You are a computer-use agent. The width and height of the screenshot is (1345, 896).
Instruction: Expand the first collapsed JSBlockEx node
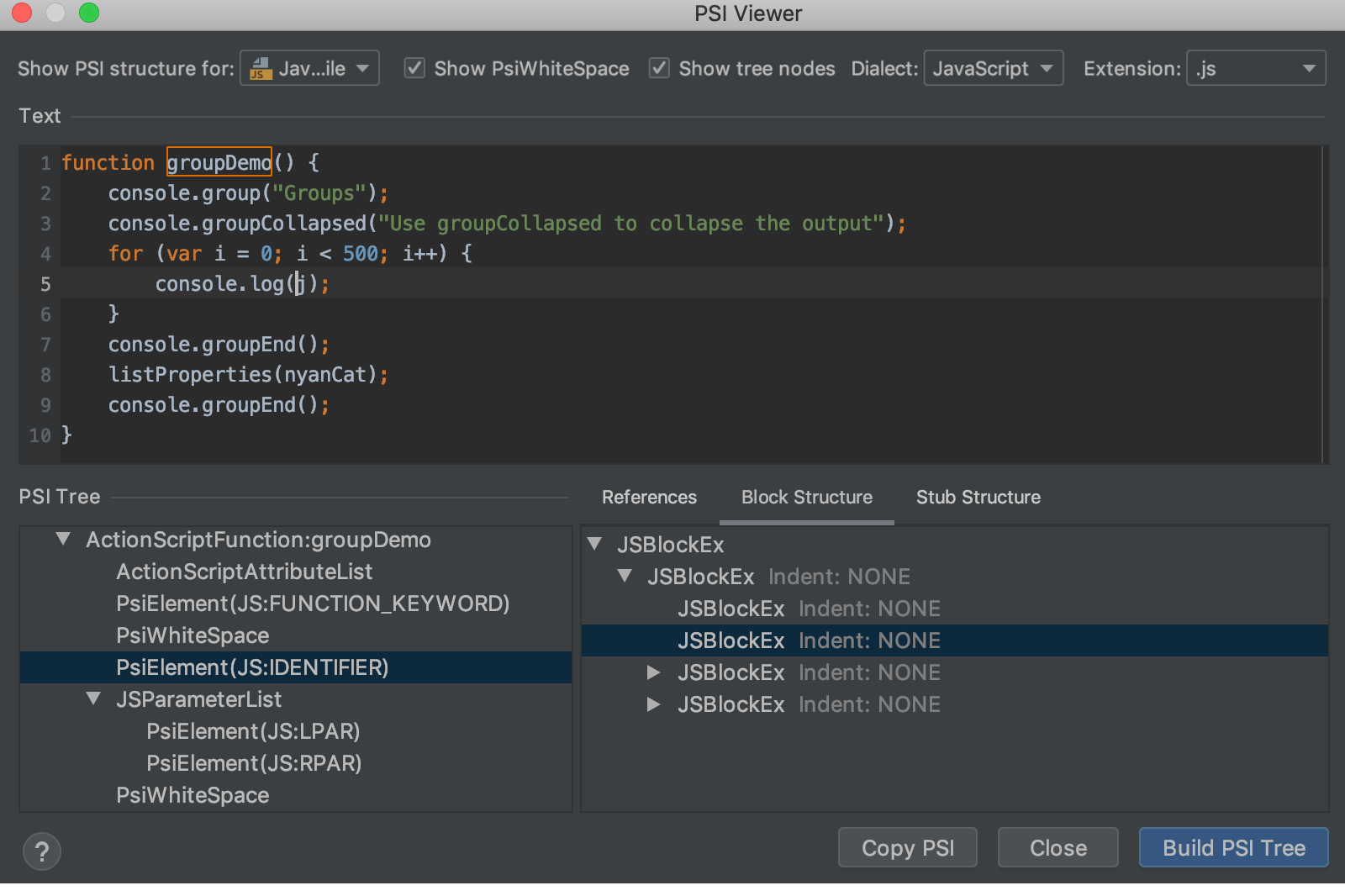[x=654, y=672]
